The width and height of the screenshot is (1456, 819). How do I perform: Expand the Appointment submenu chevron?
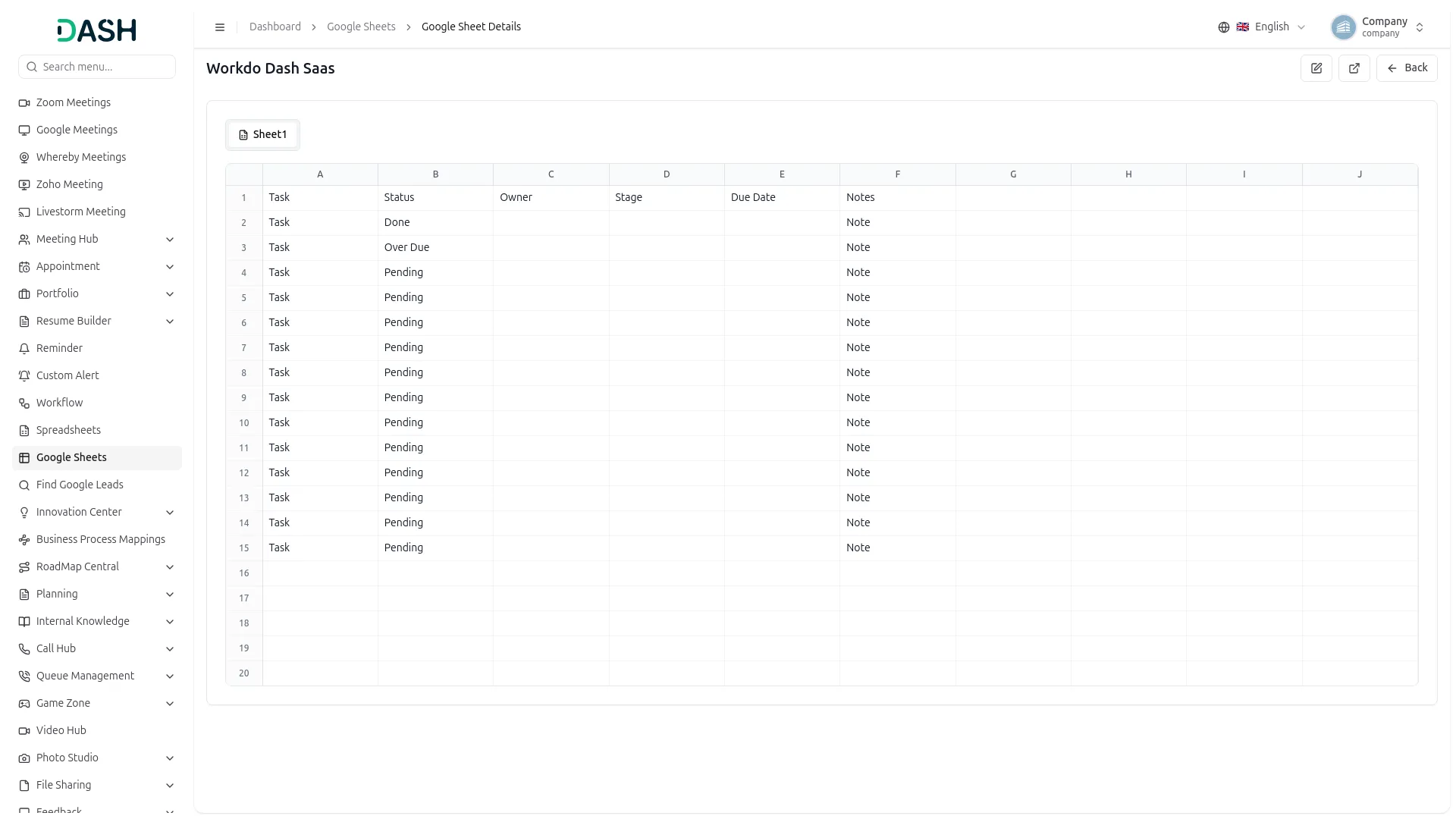tap(170, 267)
